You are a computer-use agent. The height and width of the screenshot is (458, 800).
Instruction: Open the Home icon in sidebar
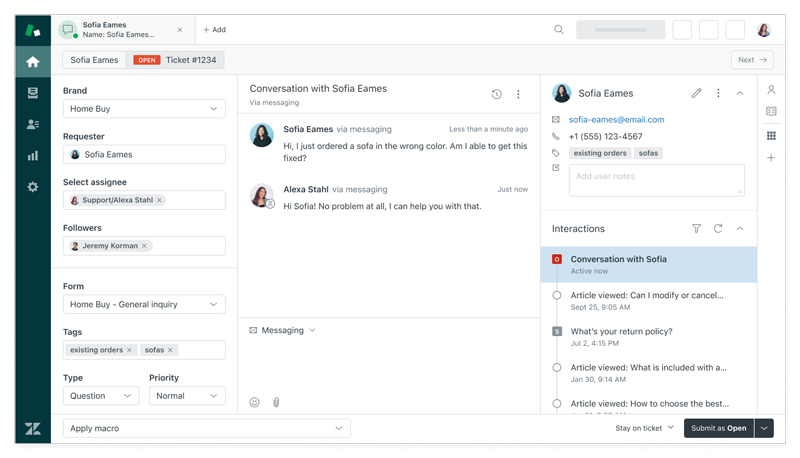[x=33, y=62]
